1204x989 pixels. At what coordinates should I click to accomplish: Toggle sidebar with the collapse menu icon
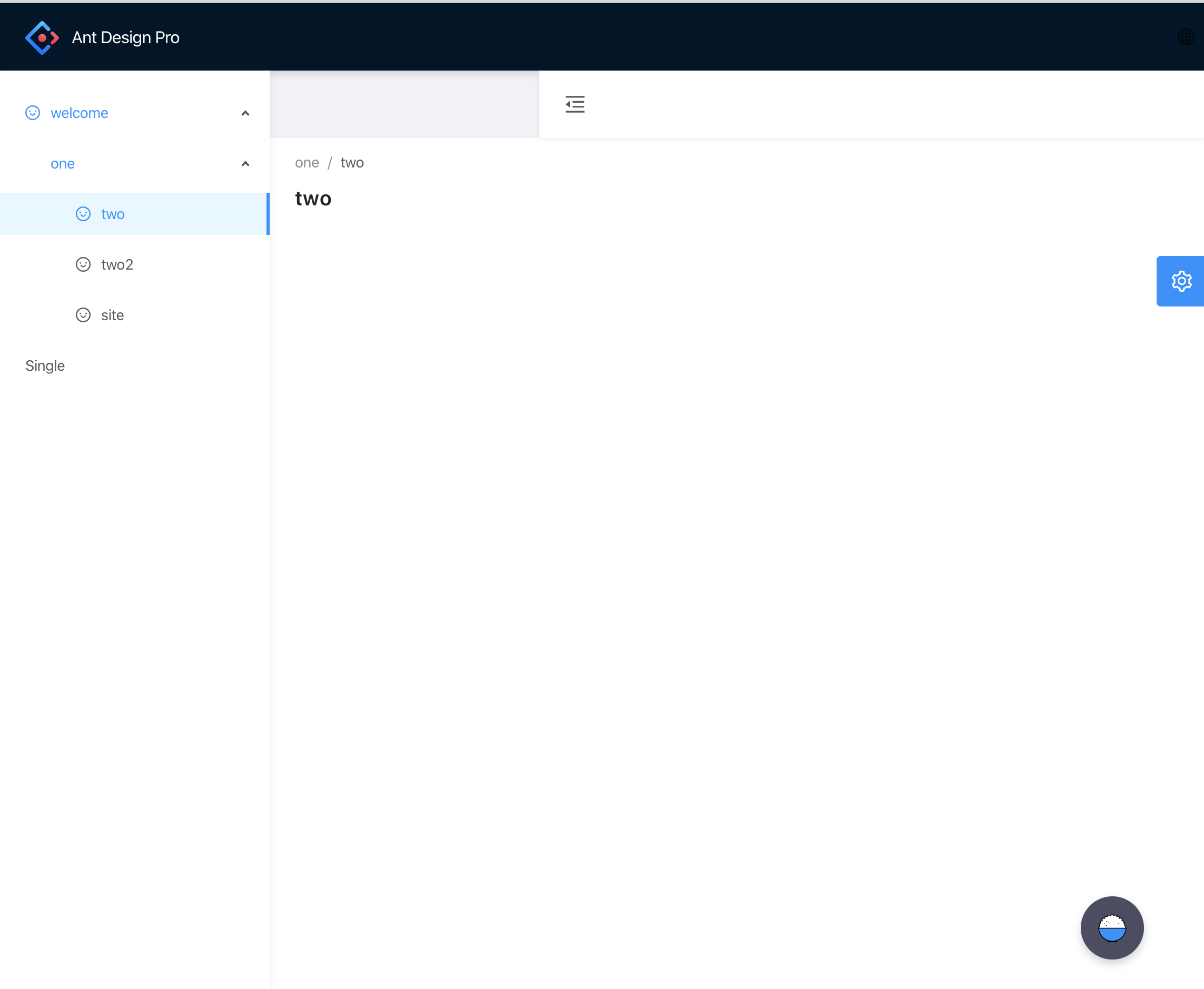(575, 104)
